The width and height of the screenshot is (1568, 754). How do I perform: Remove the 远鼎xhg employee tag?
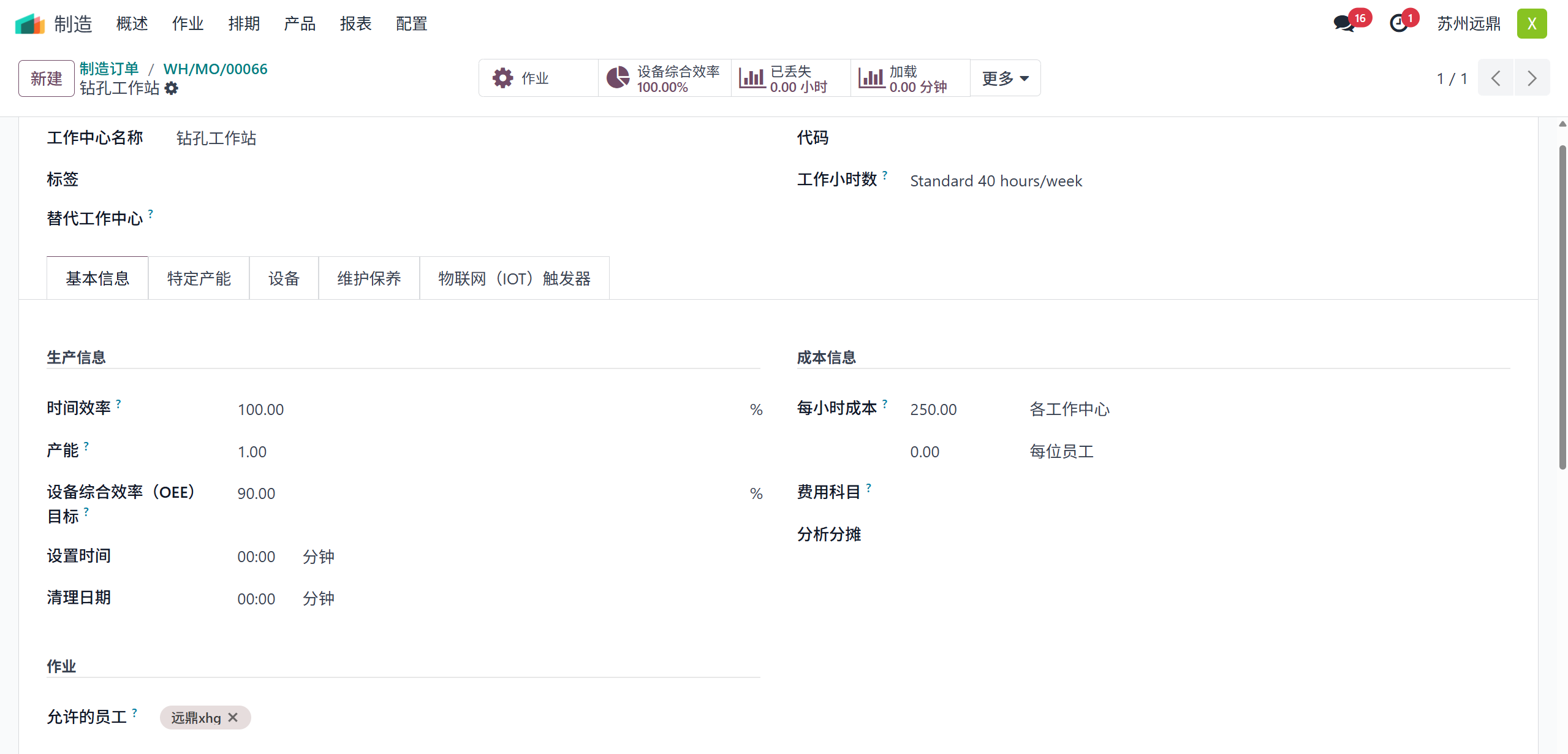pos(233,717)
